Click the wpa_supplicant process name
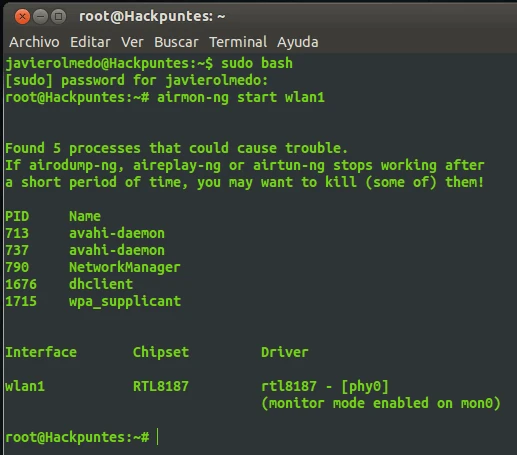517x455 pixels. point(125,302)
